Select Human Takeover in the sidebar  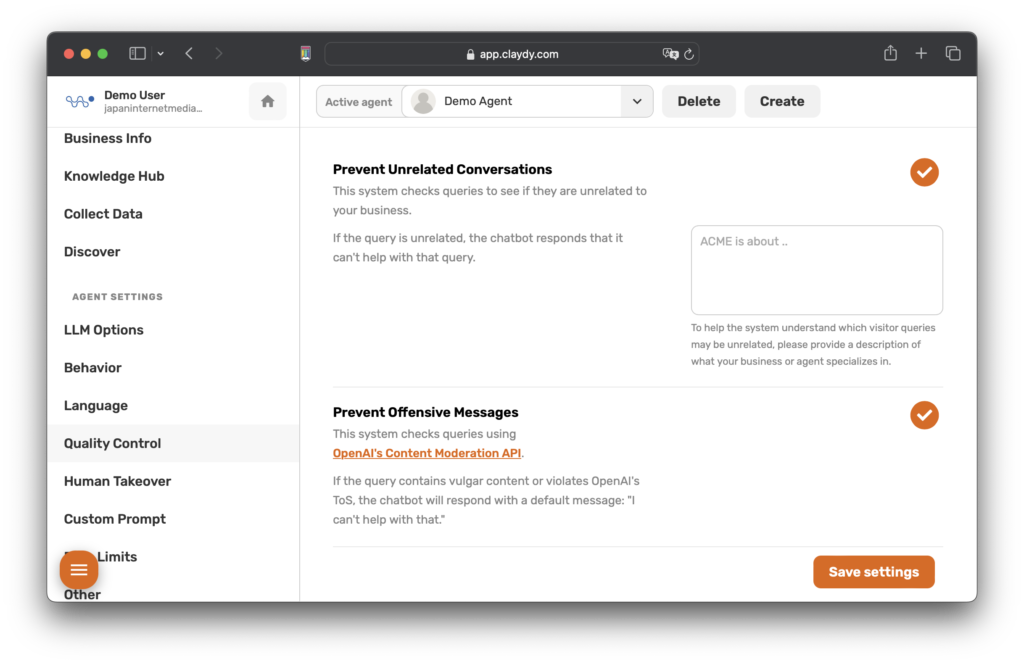tap(117, 481)
